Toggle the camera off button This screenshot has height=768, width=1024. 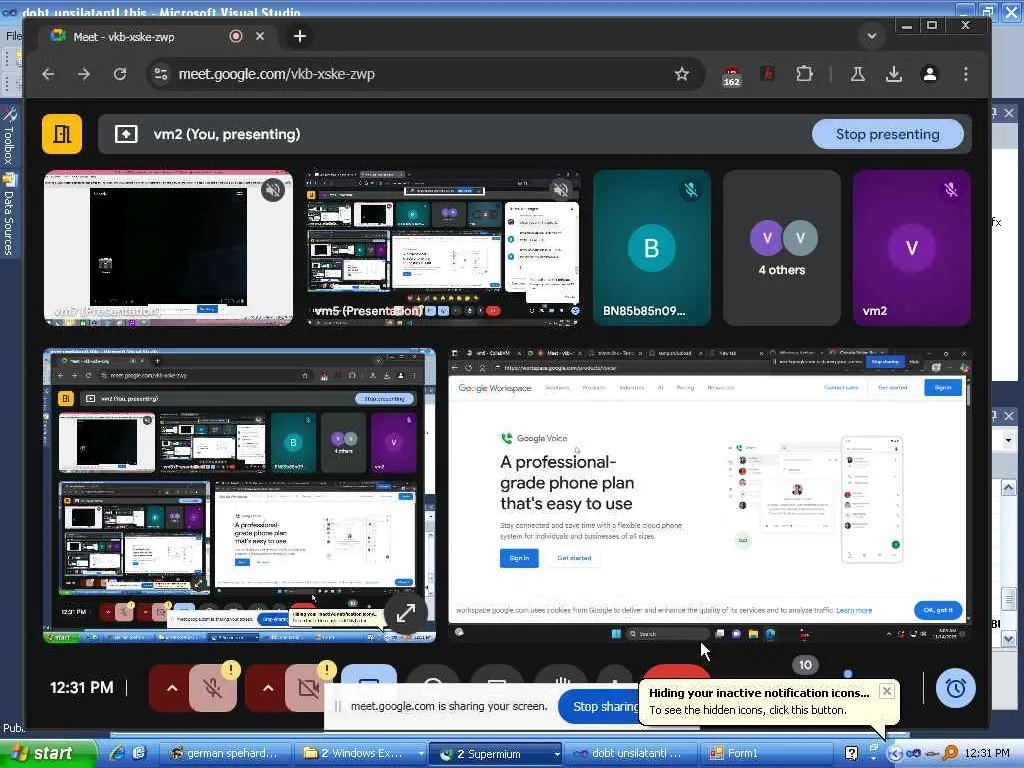pyautogui.click(x=308, y=688)
